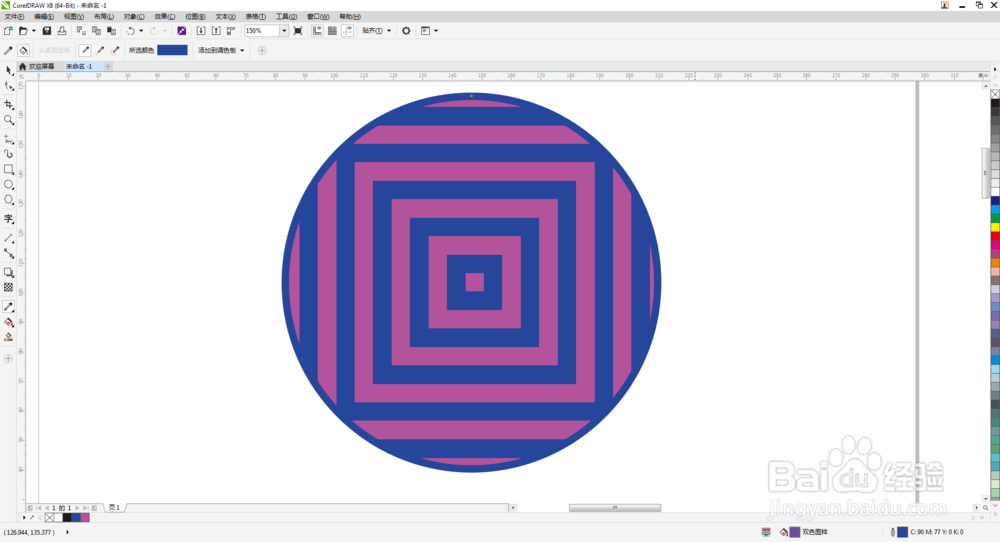Image resolution: width=1000 pixels, height=542 pixels.
Task: Toggle show guidelines button
Action: click(348, 31)
